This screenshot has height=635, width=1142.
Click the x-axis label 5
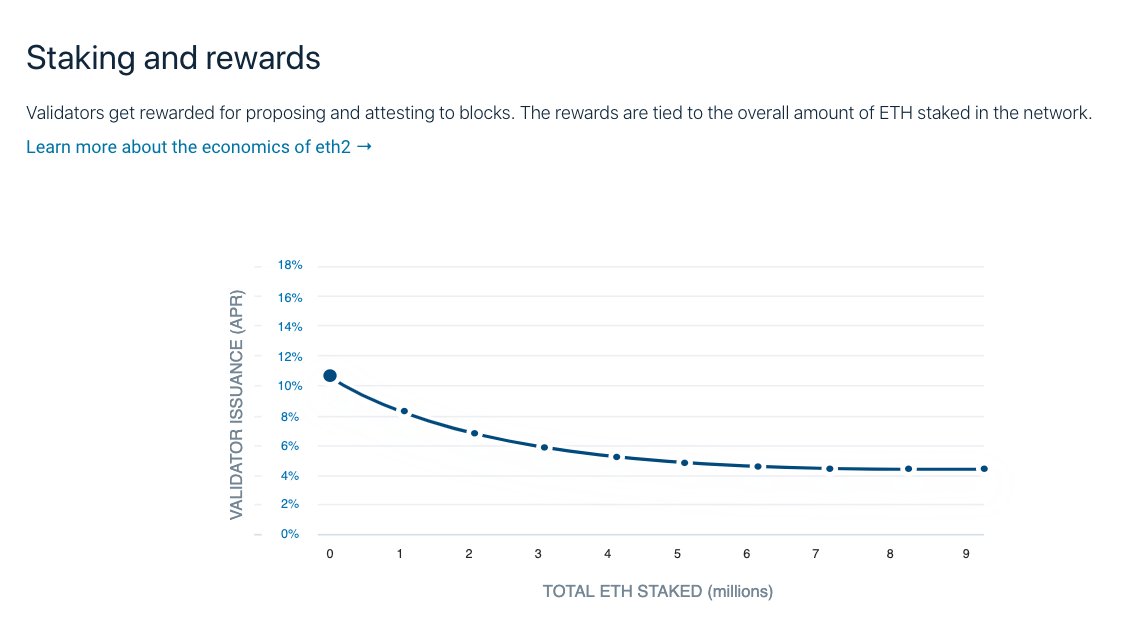coord(677,553)
